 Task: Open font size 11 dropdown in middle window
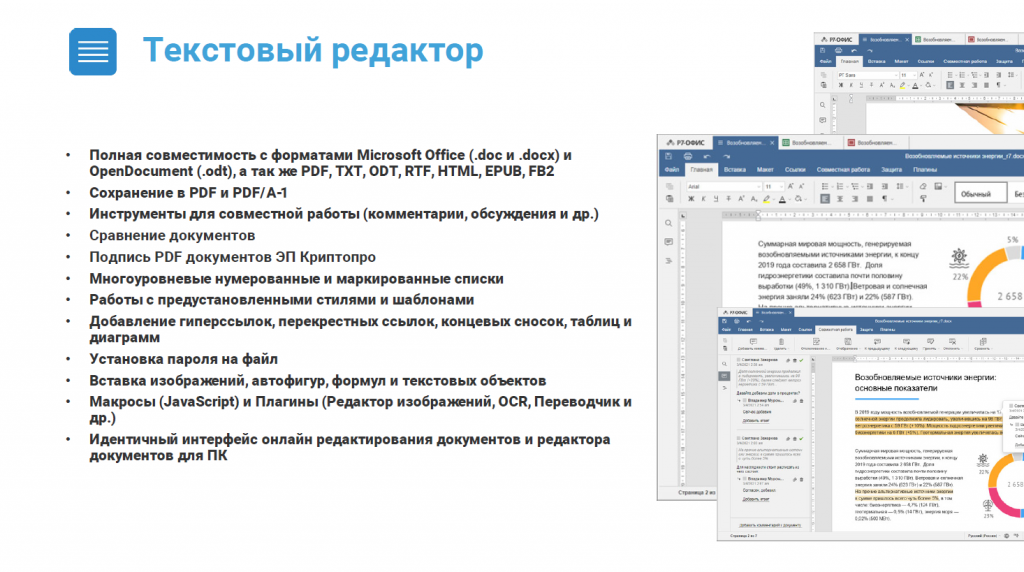click(x=773, y=186)
